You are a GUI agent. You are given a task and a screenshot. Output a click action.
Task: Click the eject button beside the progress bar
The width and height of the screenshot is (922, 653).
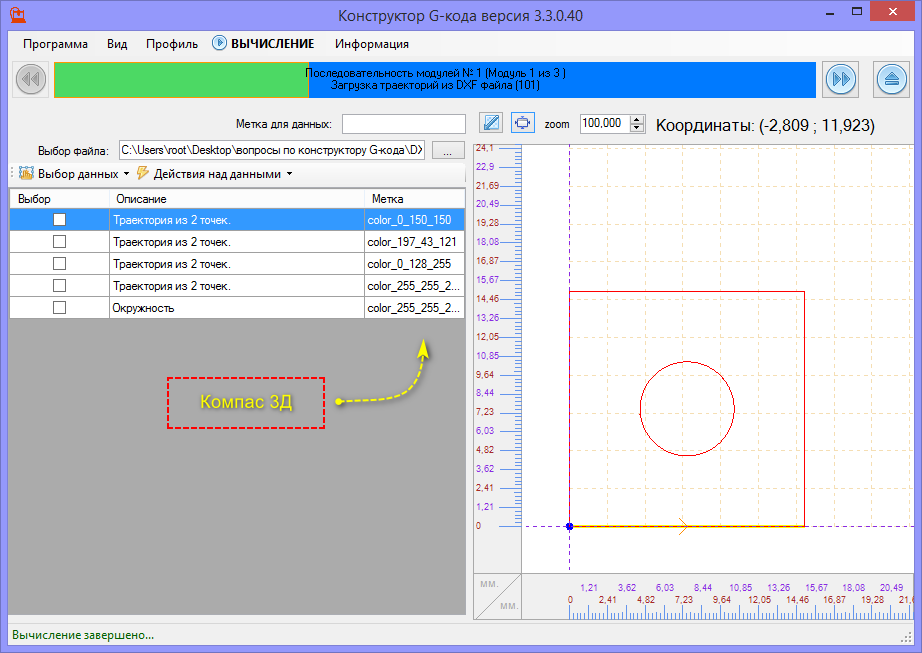pyautogui.click(x=891, y=80)
